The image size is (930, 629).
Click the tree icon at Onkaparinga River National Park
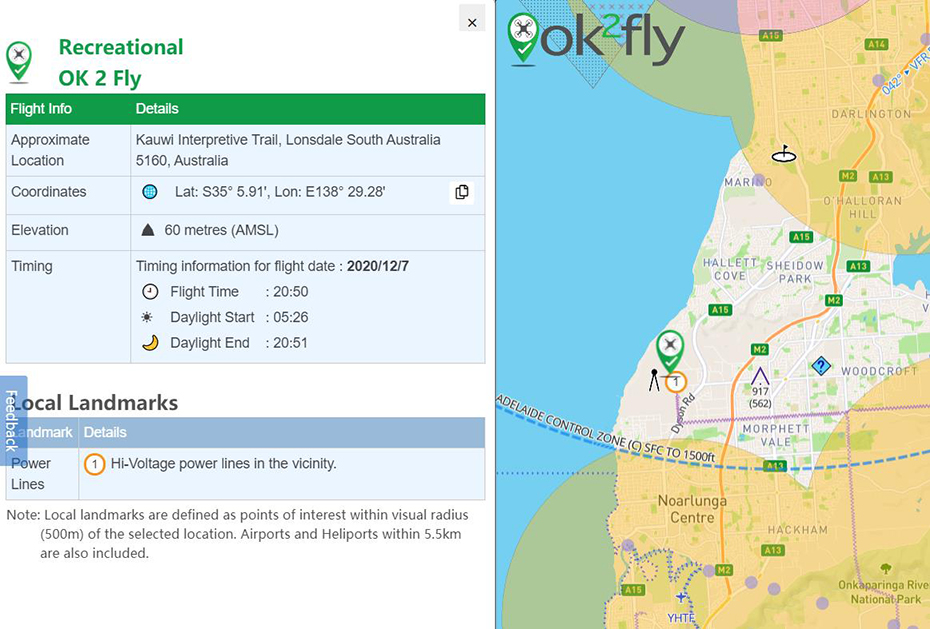coord(886,569)
